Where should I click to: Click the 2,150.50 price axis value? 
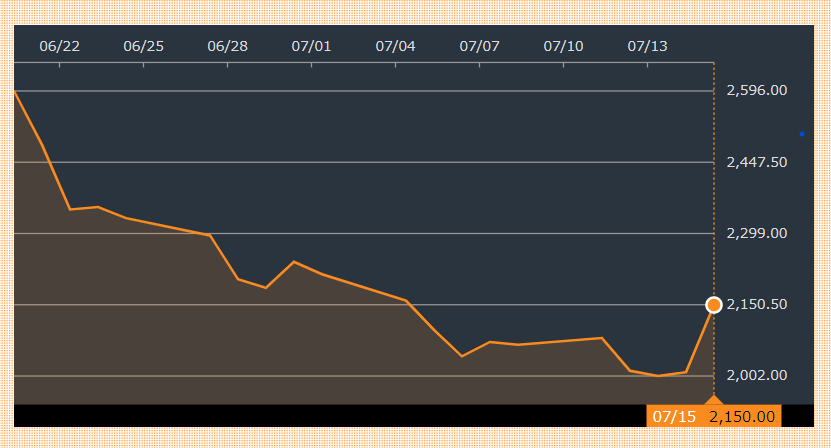pos(757,304)
